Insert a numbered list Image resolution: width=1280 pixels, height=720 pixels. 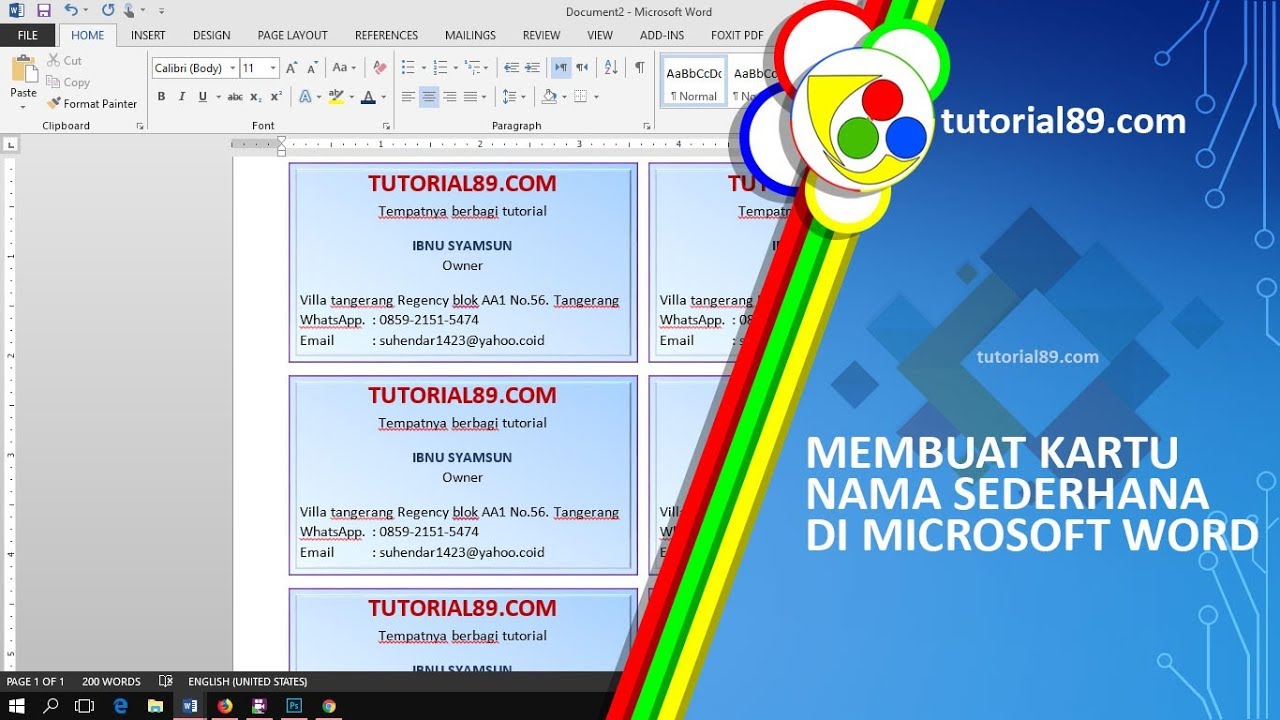click(441, 68)
